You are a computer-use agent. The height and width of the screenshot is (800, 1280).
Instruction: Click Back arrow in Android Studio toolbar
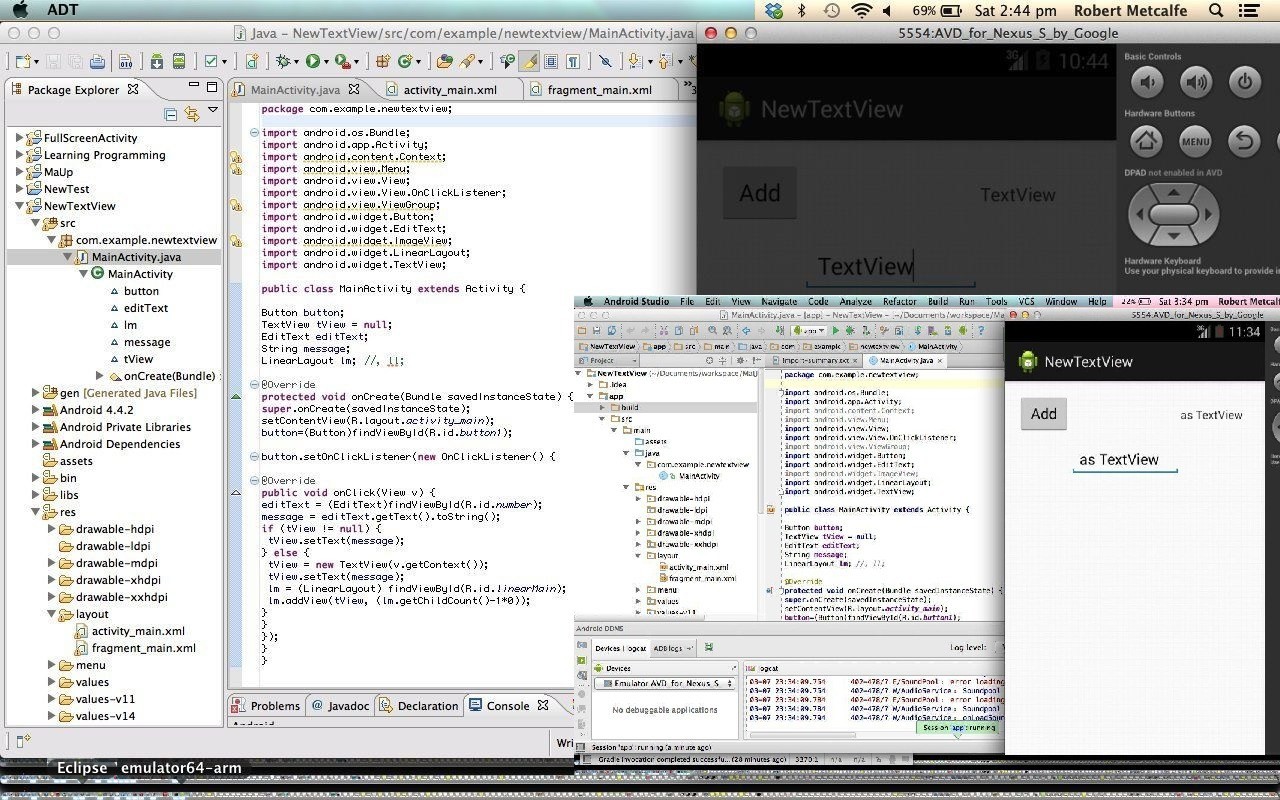click(746, 330)
